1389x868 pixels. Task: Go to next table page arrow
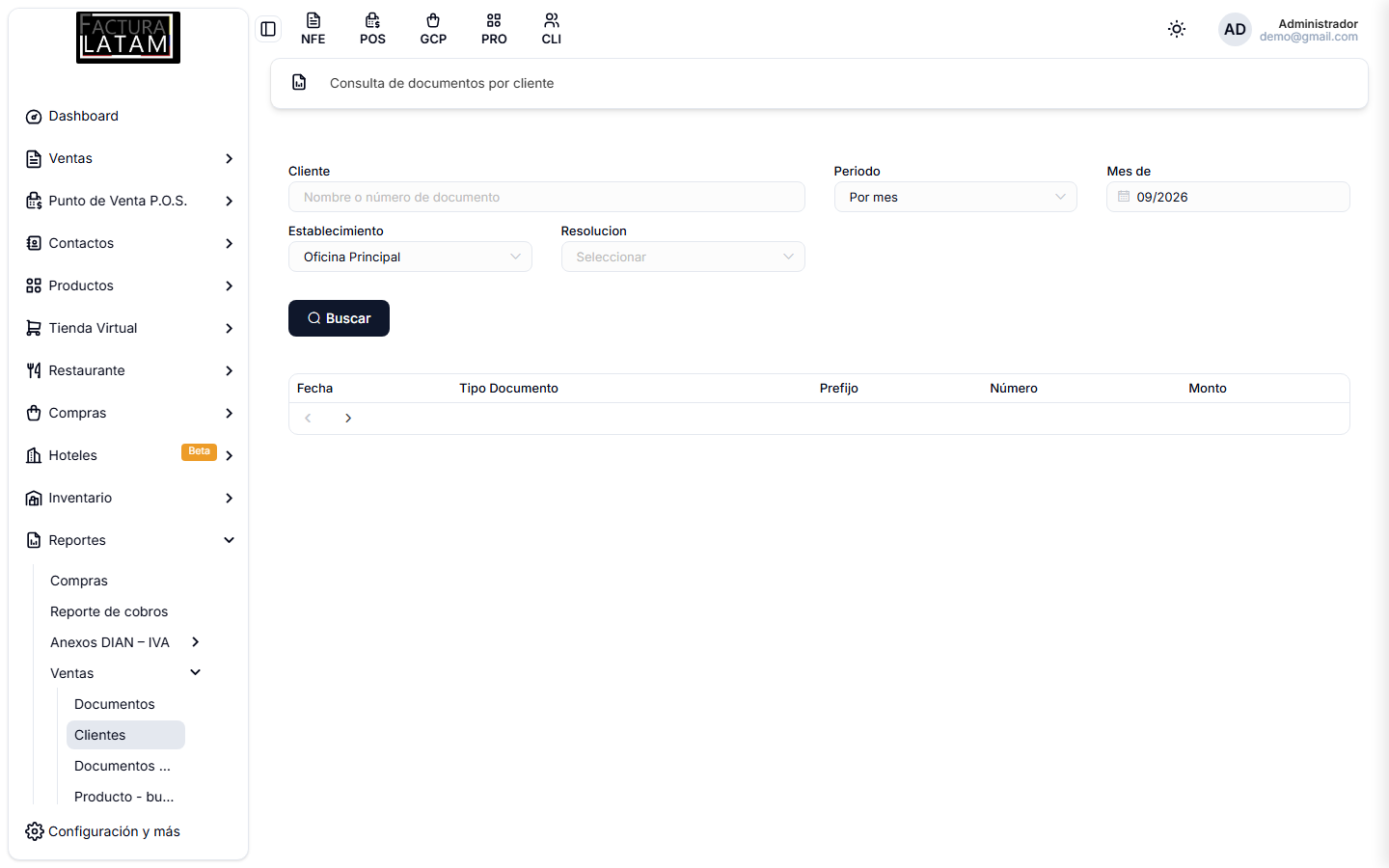tap(348, 419)
